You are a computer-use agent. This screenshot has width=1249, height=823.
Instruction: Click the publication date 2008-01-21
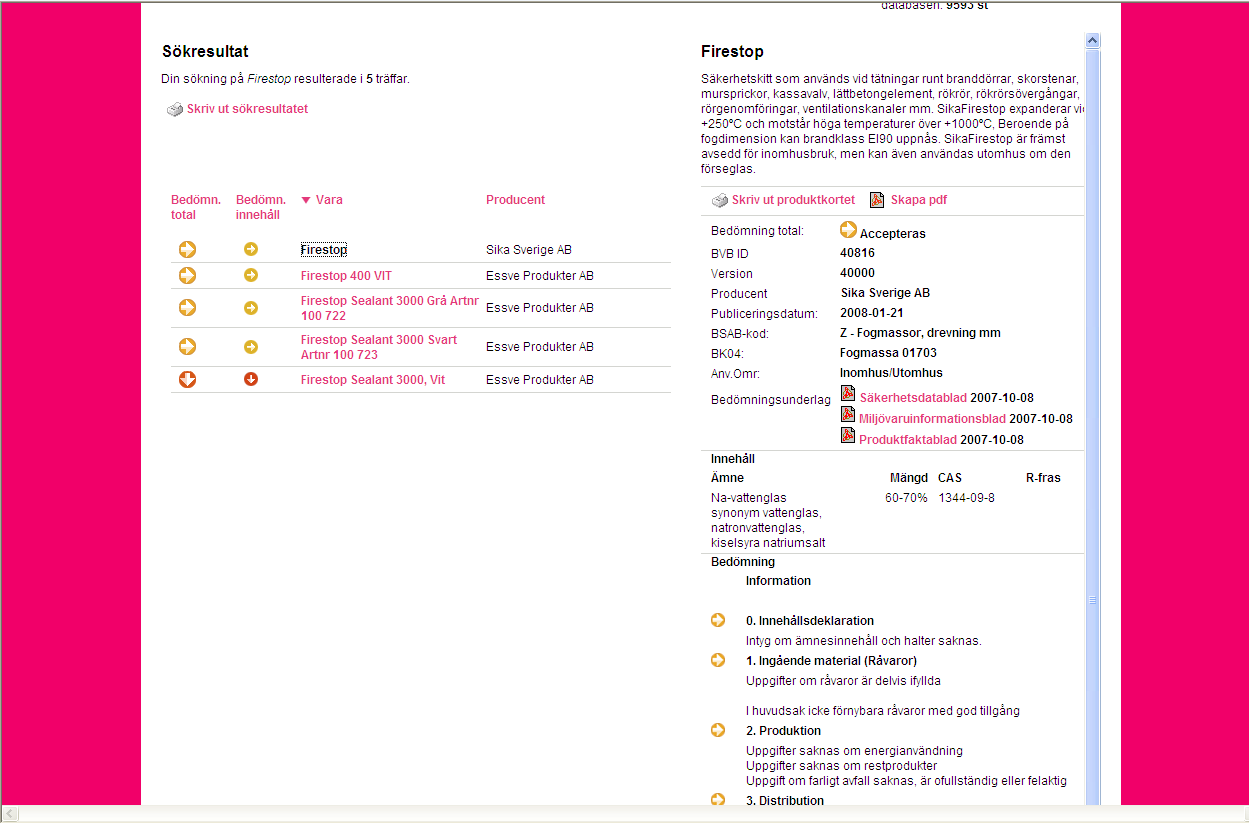[872, 313]
